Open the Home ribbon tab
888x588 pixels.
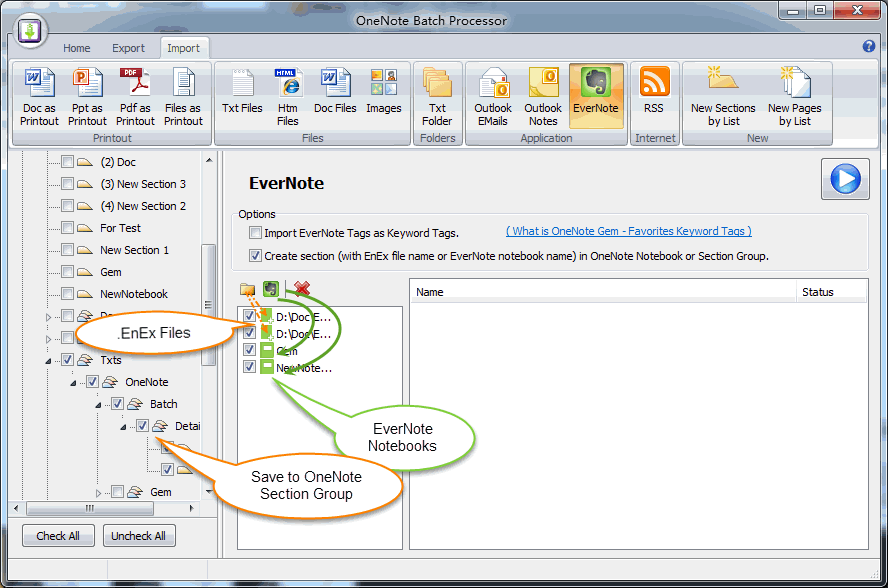[77, 48]
